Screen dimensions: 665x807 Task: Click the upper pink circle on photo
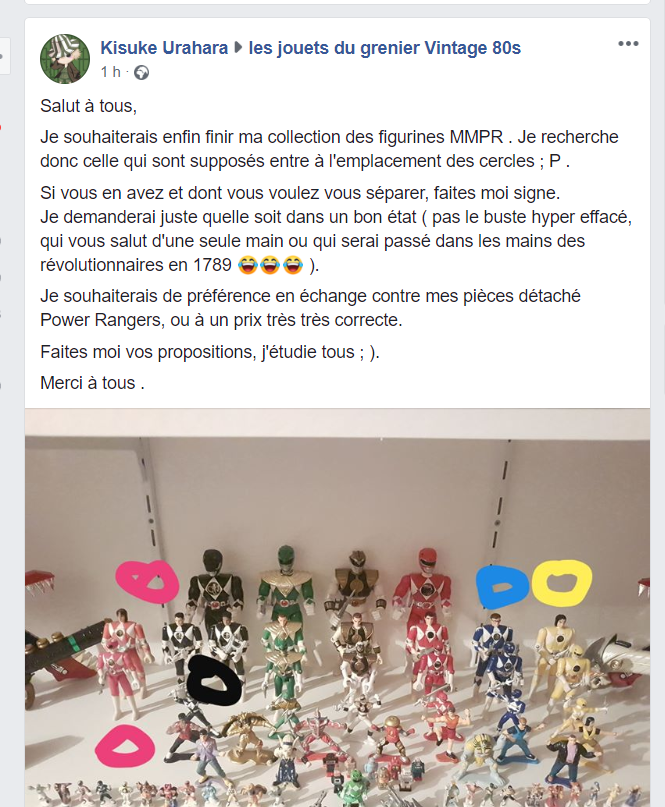[147, 582]
